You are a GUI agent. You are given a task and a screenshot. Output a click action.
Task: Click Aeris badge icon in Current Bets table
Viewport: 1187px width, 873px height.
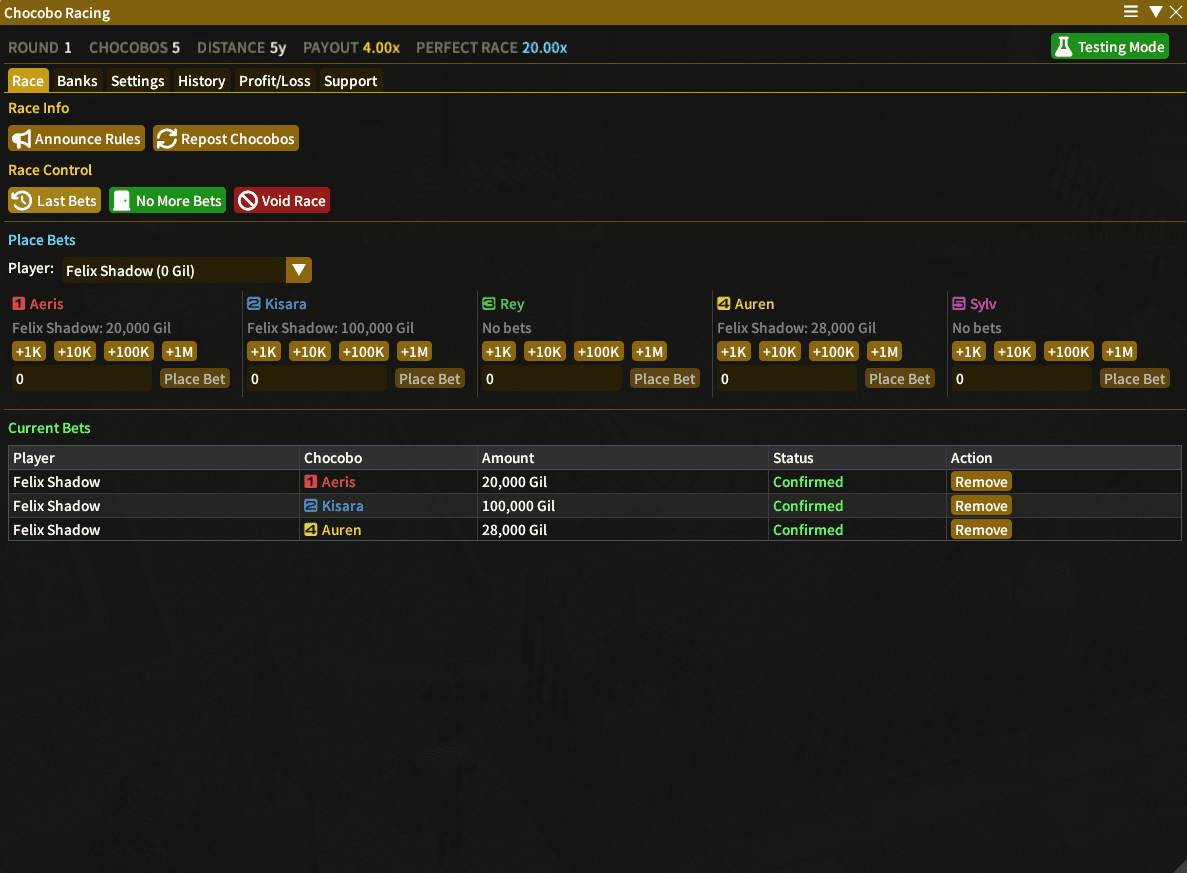310,482
